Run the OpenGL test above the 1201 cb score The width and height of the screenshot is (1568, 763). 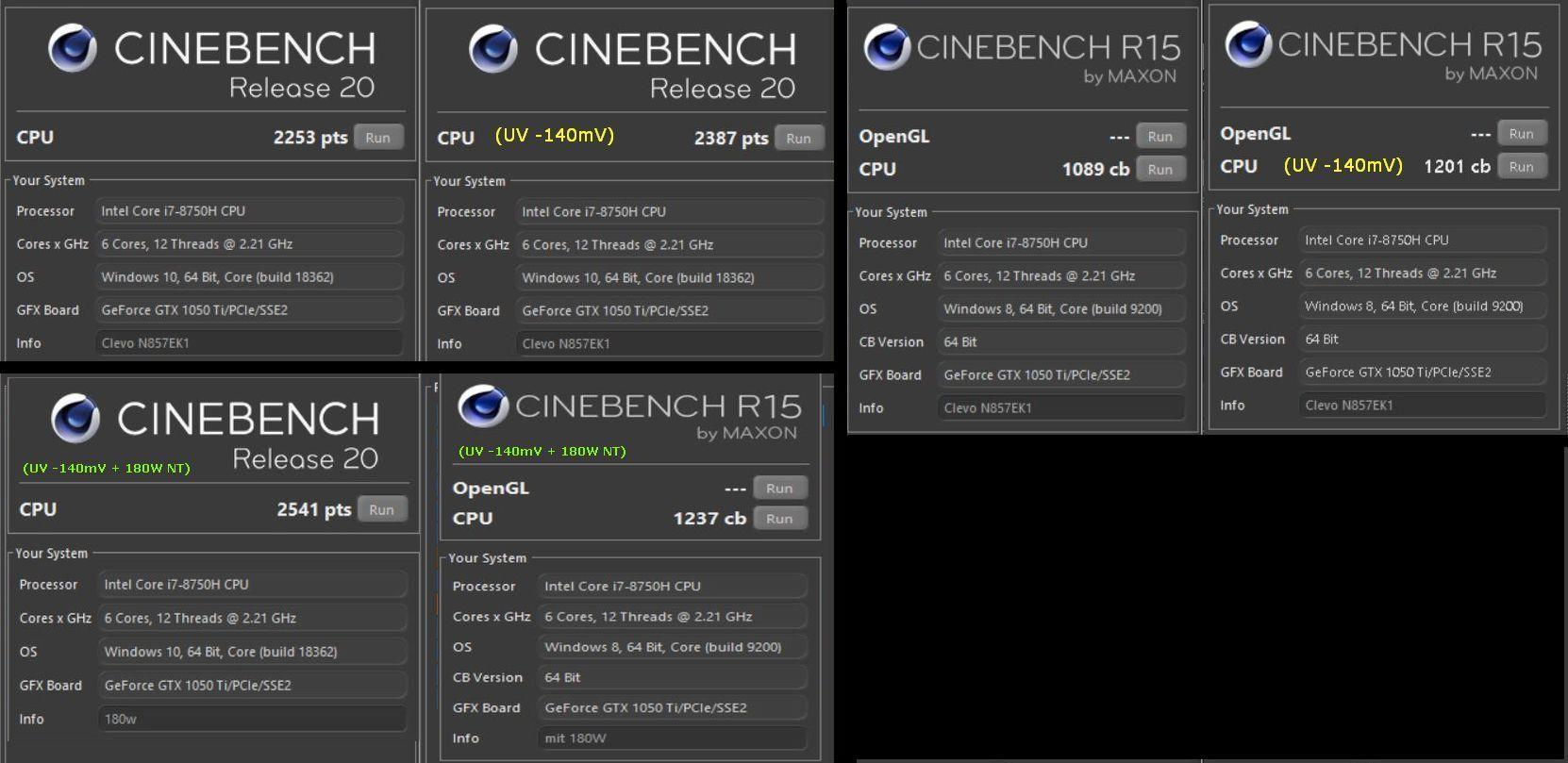(x=1520, y=134)
